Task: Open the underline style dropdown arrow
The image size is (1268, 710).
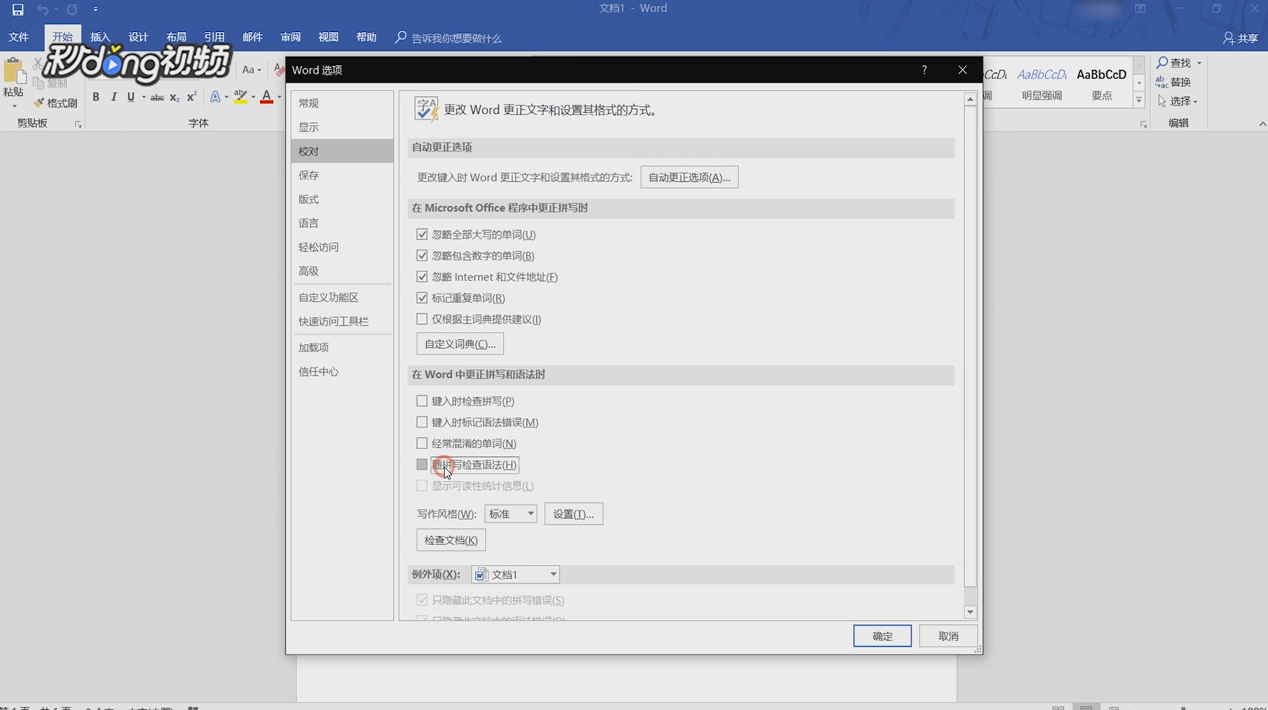Action: click(x=143, y=97)
